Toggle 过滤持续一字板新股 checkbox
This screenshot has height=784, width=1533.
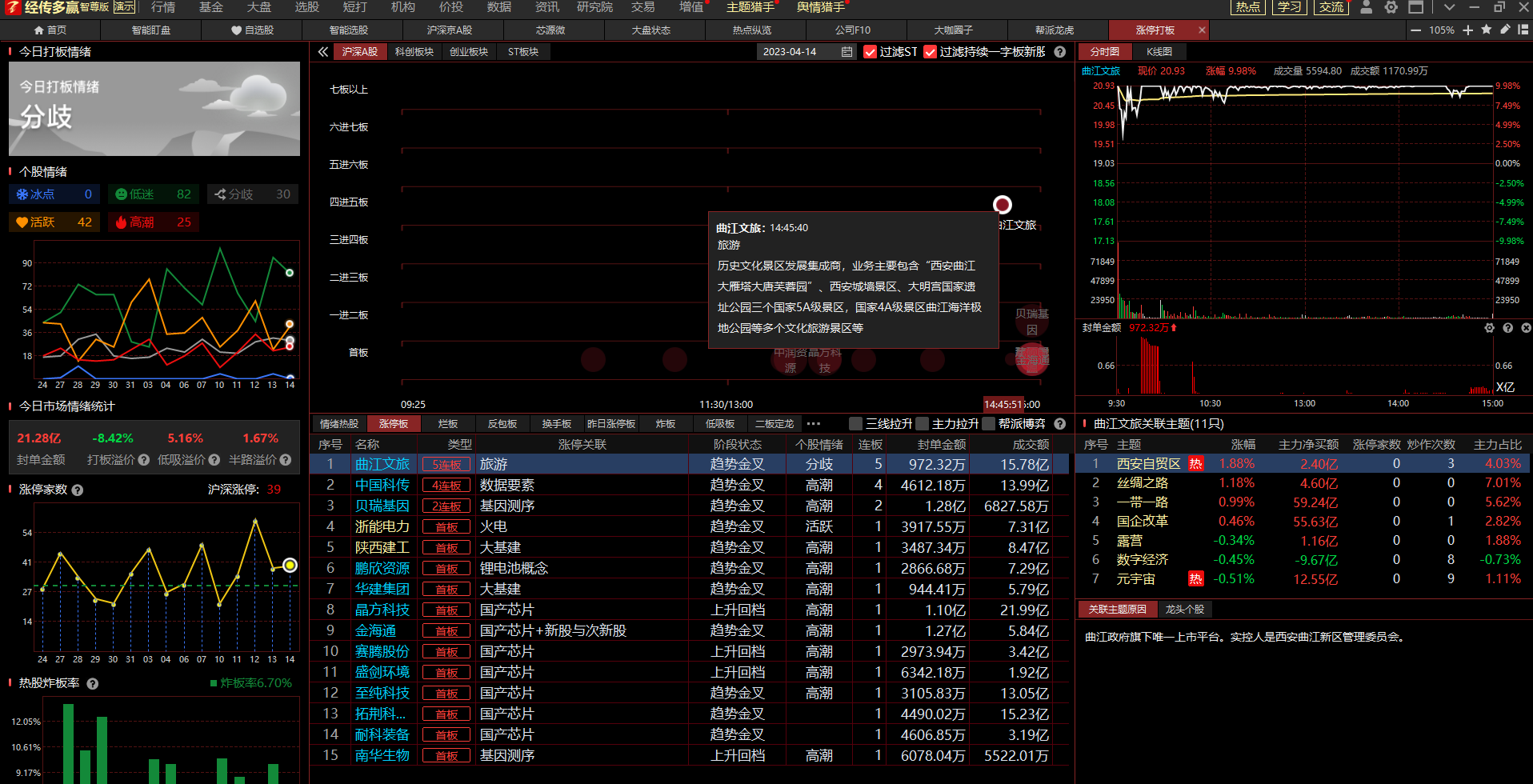point(930,52)
